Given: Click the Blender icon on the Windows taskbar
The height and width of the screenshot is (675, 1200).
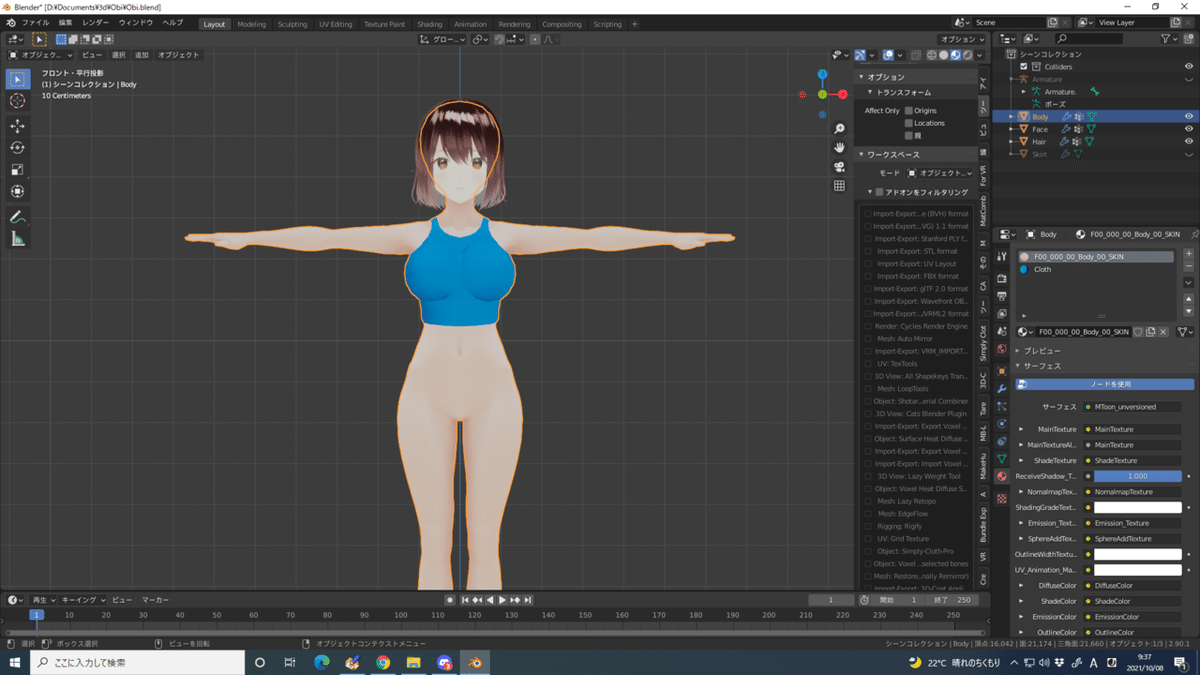Looking at the screenshot, I should click(x=474, y=662).
